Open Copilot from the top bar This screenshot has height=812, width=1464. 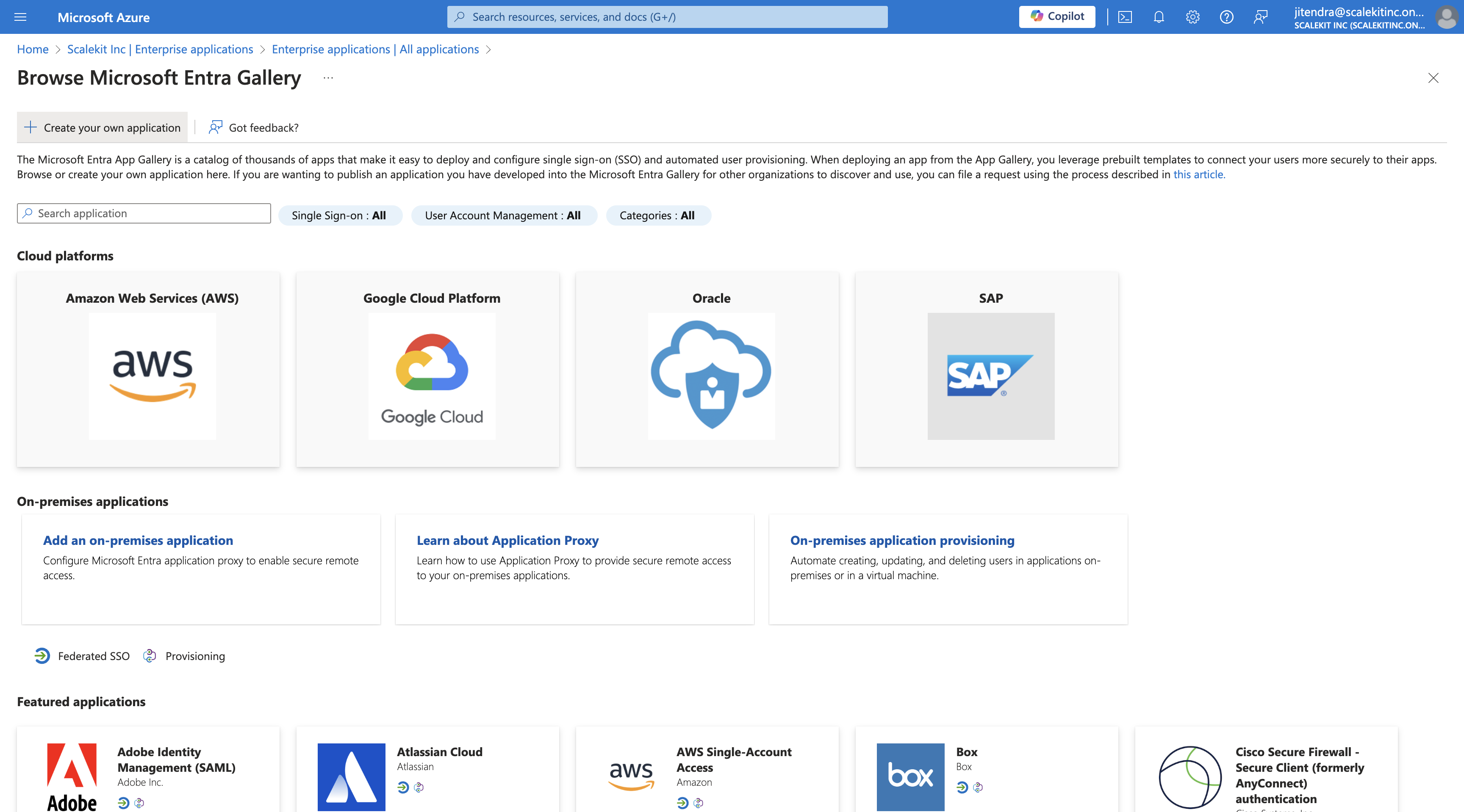(x=1057, y=17)
